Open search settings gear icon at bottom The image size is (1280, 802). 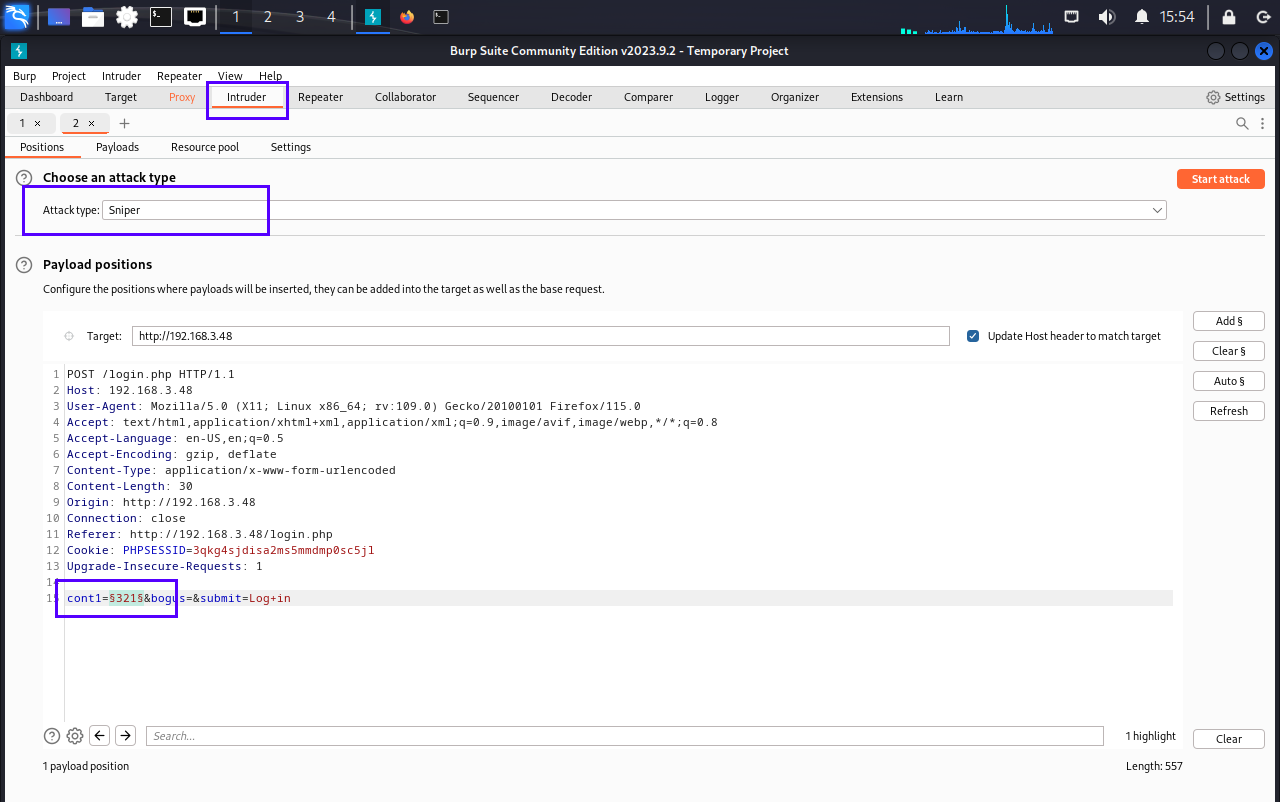pos(75,736)
